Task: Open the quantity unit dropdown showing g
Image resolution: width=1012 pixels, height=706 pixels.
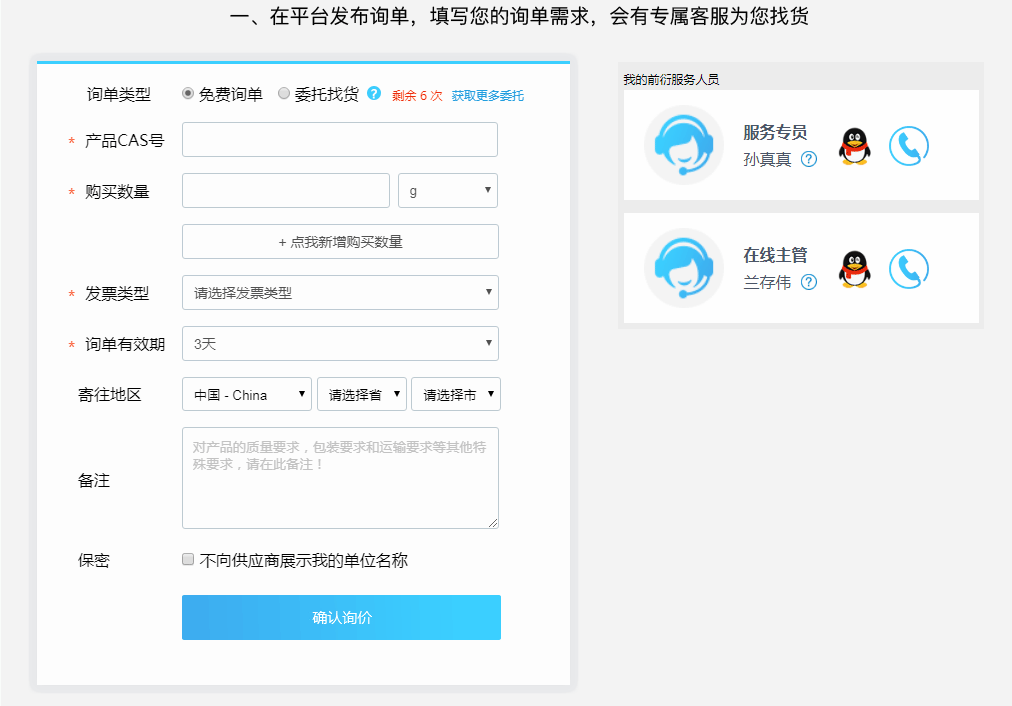Action: click(448, 190)
